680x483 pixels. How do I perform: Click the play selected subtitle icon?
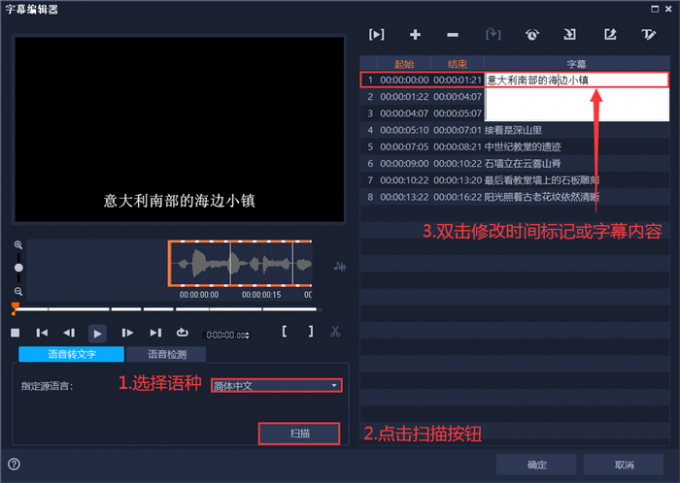click(x=376, y=34)
